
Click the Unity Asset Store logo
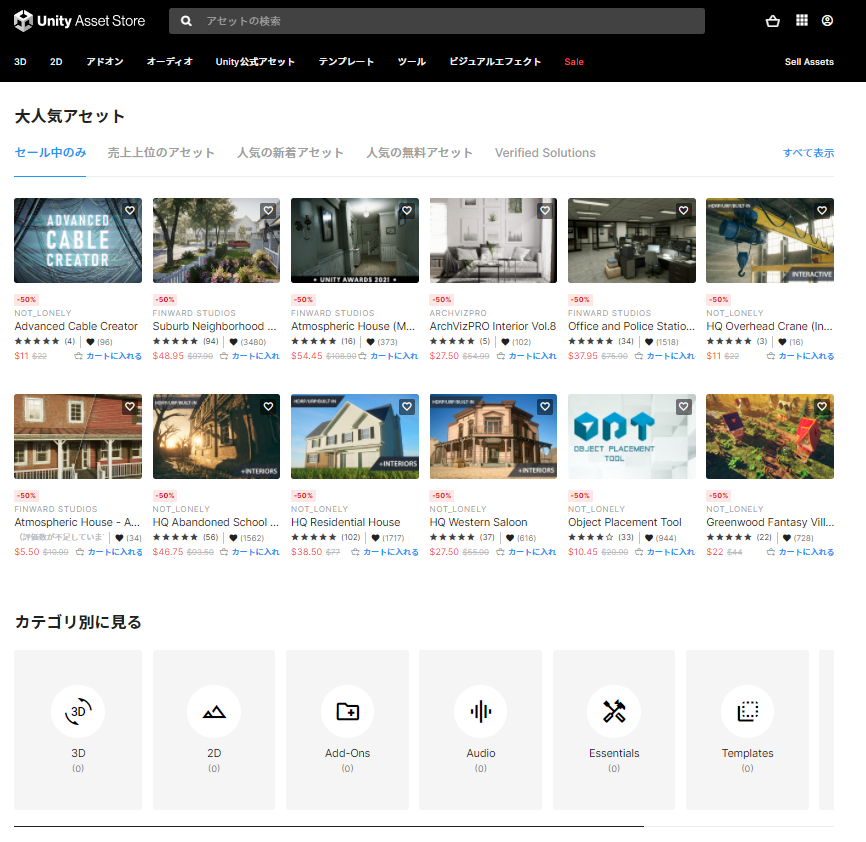[80, 21]
